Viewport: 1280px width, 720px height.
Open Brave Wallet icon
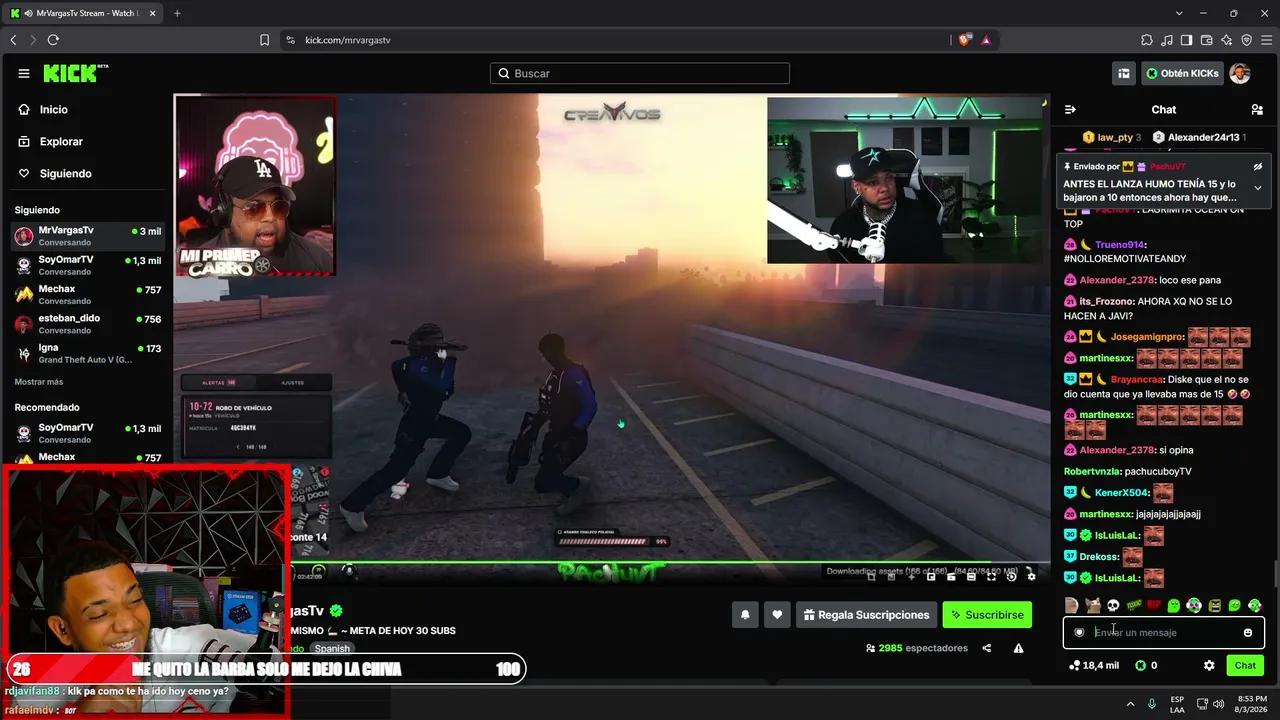coord(1206,40)
